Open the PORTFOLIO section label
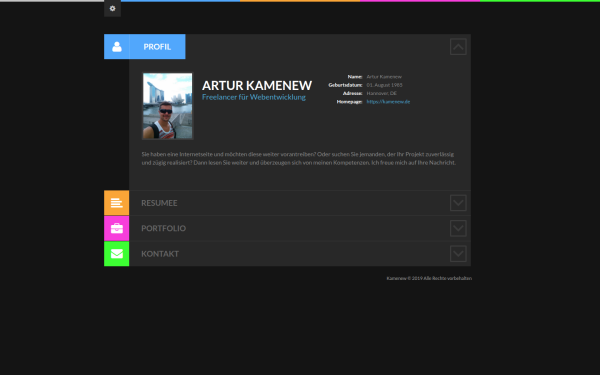 tap(163, 228)
